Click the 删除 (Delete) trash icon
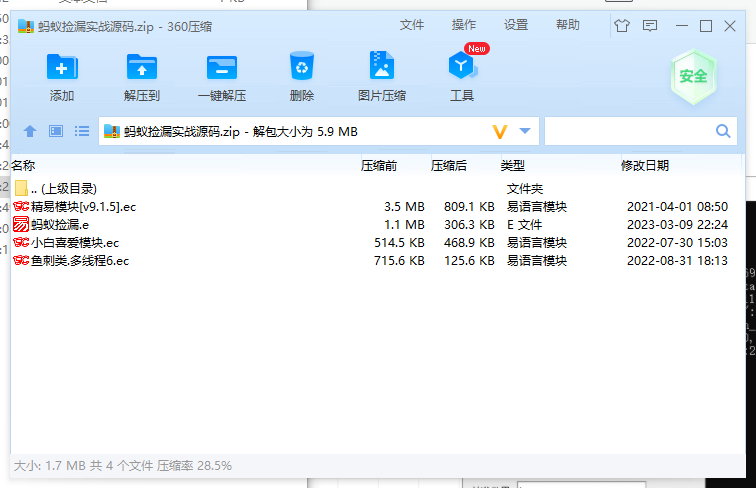 (x=302, y=66)
